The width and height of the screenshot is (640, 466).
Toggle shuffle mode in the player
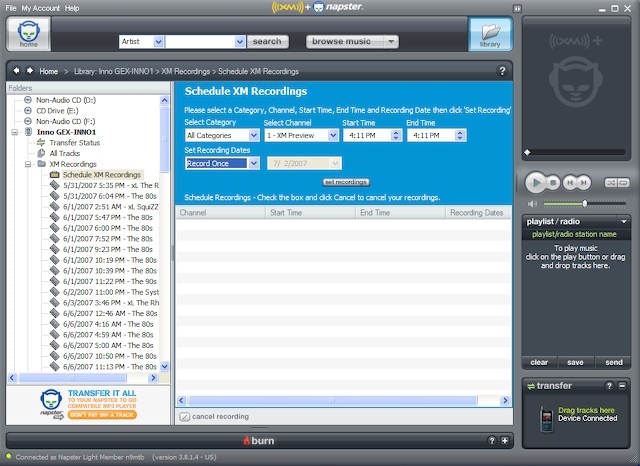point(611,183)
